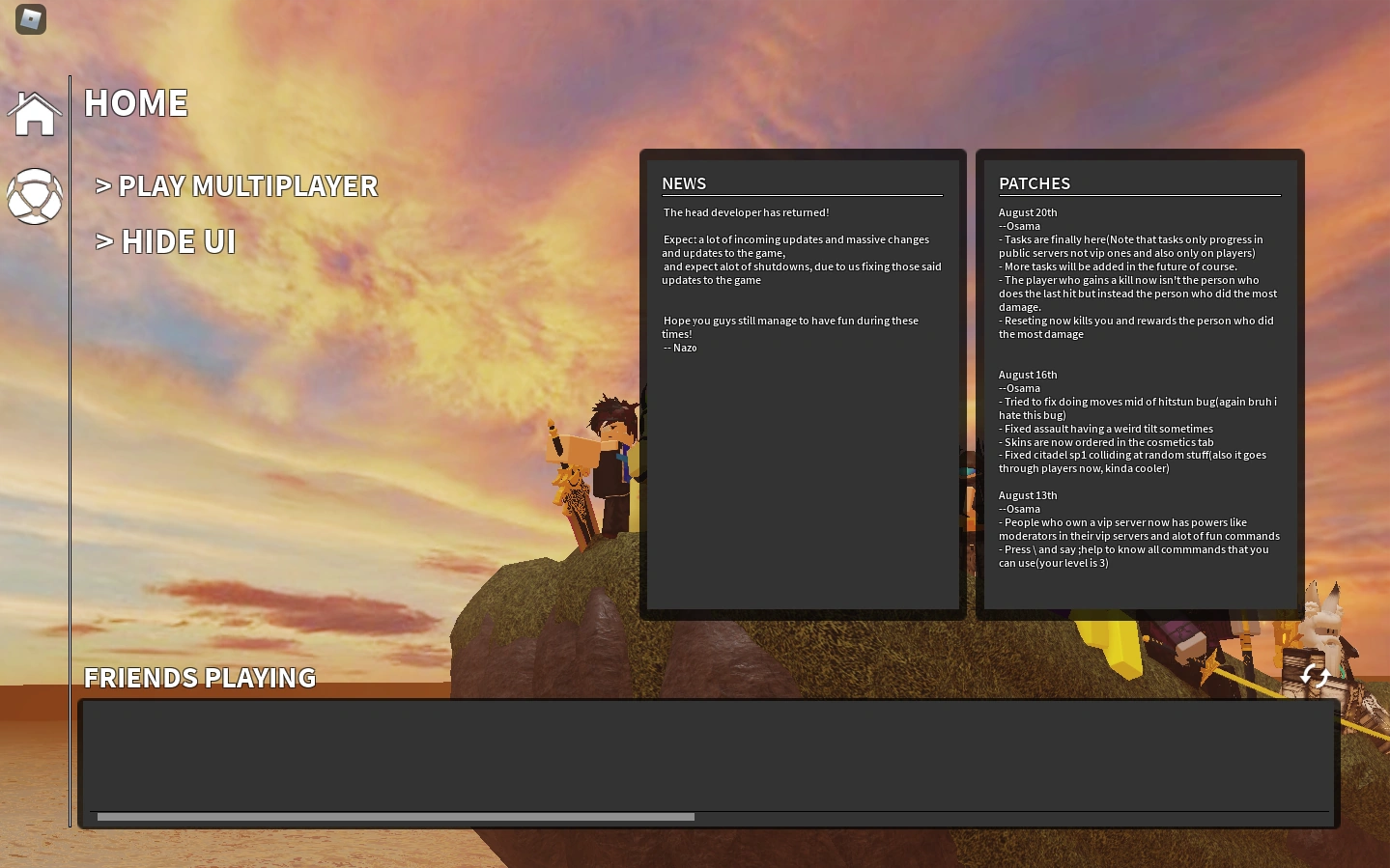Collapse the FRIENDS PLAYING section

[200, 677]
